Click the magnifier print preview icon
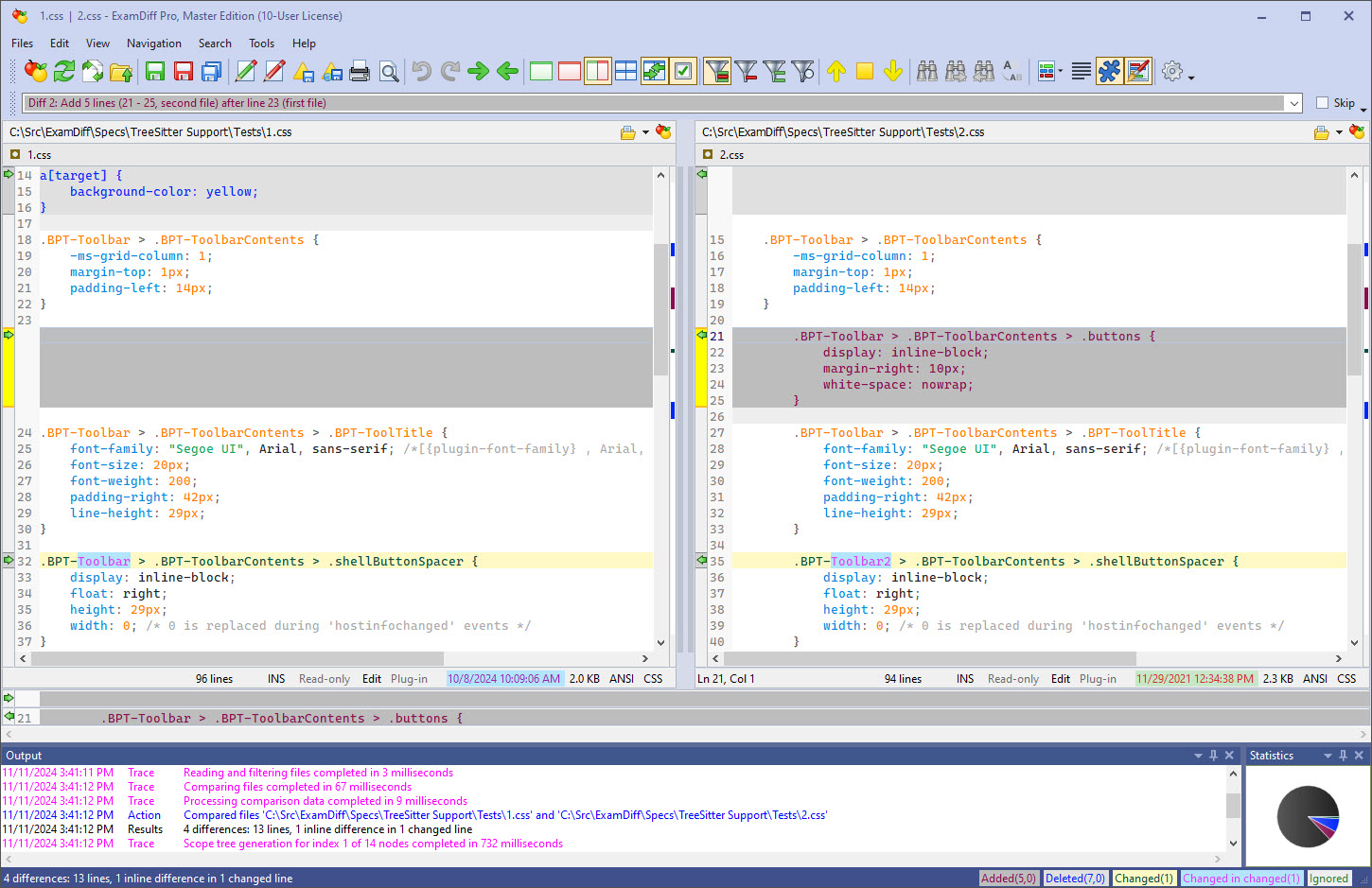 [x=388, y=71]
